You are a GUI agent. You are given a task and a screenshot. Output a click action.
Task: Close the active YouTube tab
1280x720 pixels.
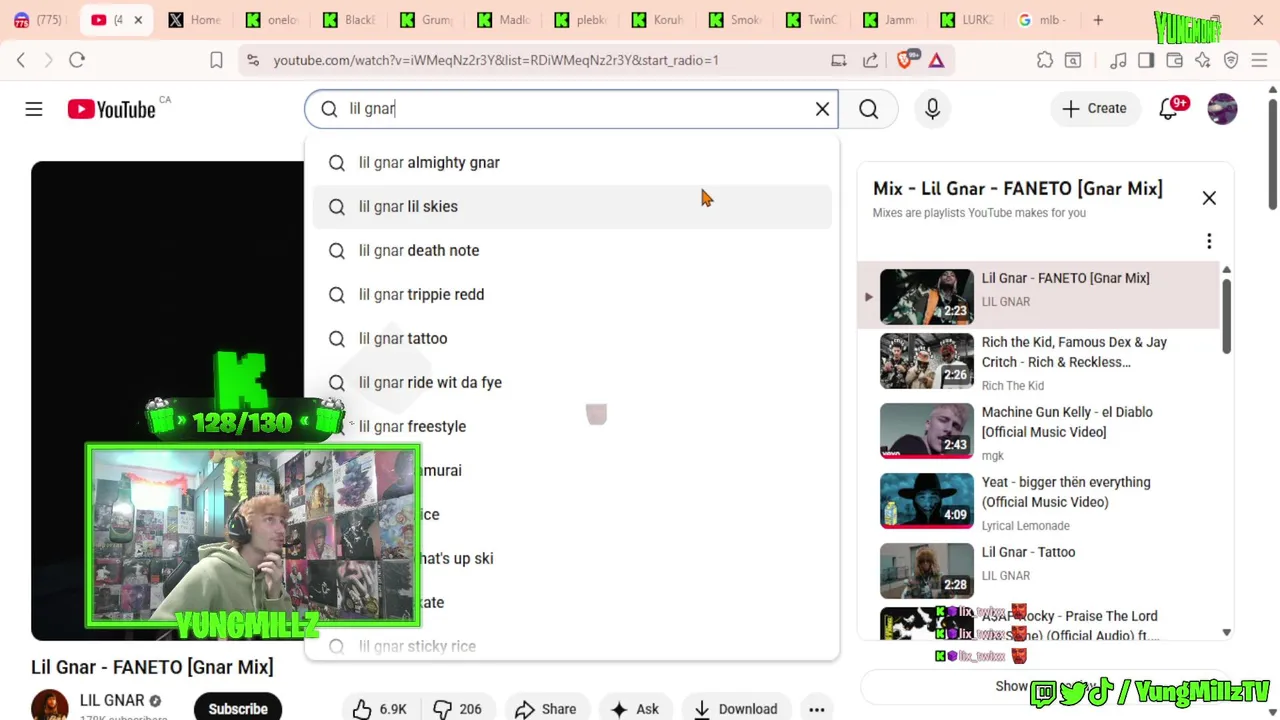click(138, 20)
